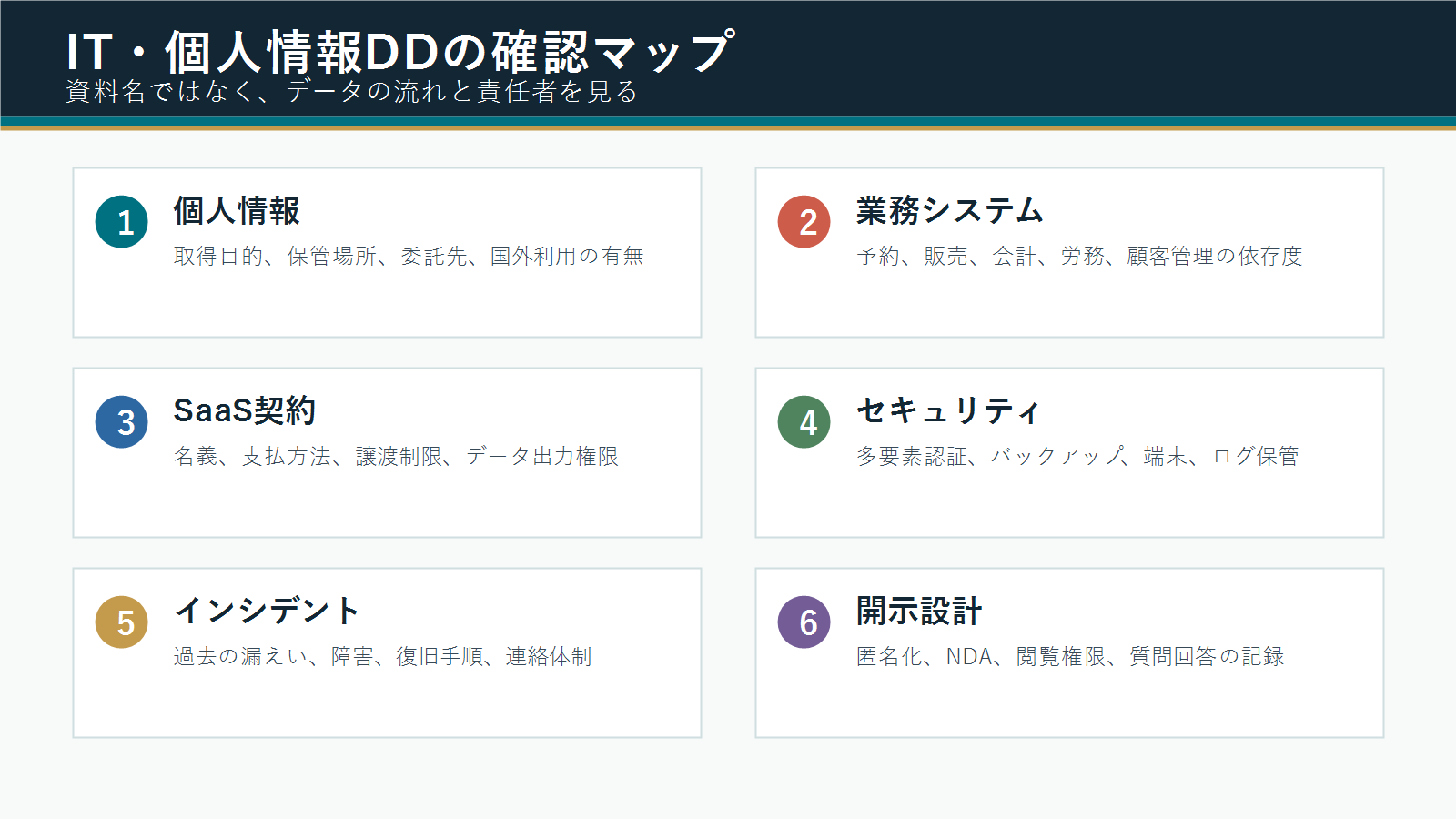The image size is (1456, 819).
Task: Click the green number 4 circle
Action: pos(804,422)
